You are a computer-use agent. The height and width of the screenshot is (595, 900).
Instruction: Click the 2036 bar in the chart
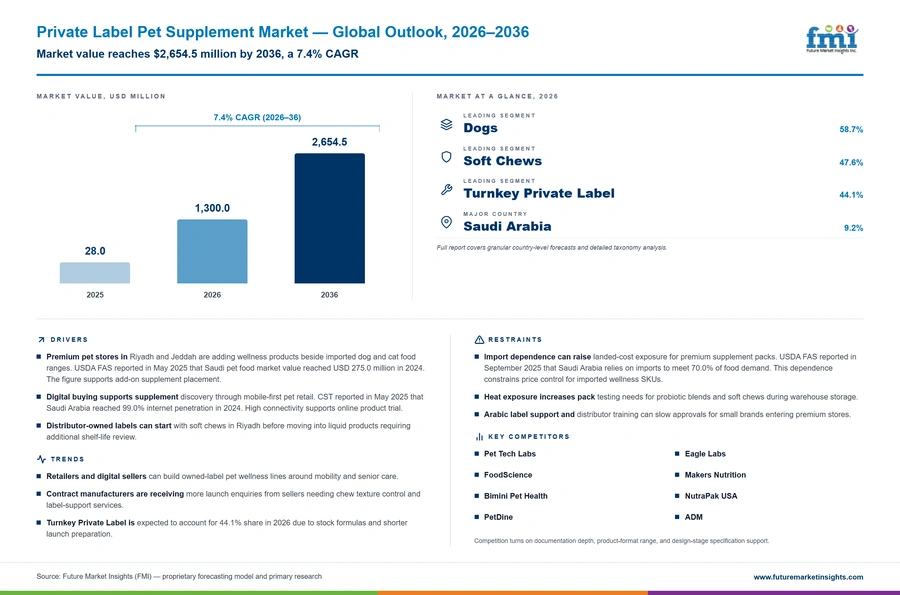329,218
